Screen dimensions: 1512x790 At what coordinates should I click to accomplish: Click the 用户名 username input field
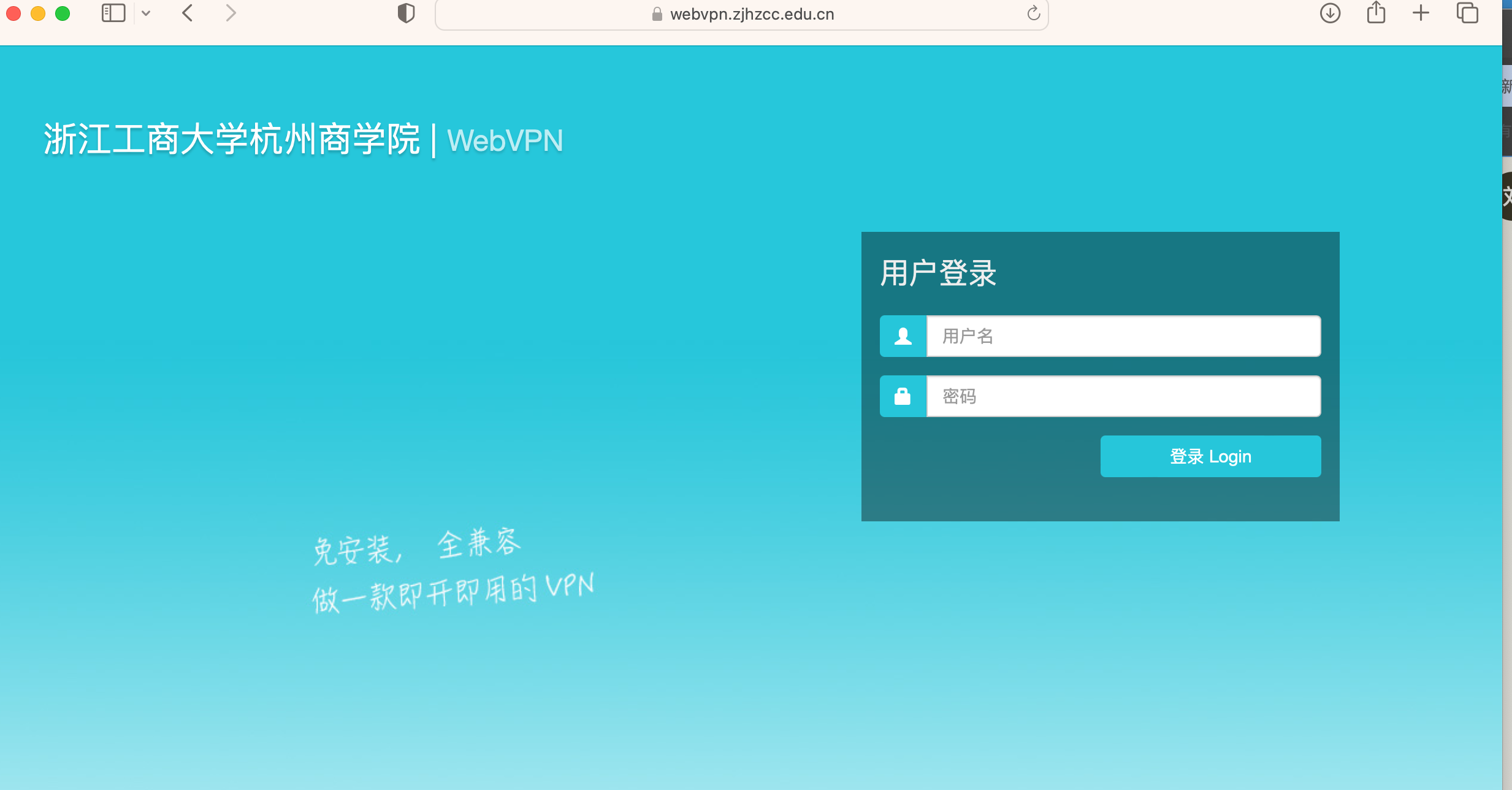click(1123, 336)
